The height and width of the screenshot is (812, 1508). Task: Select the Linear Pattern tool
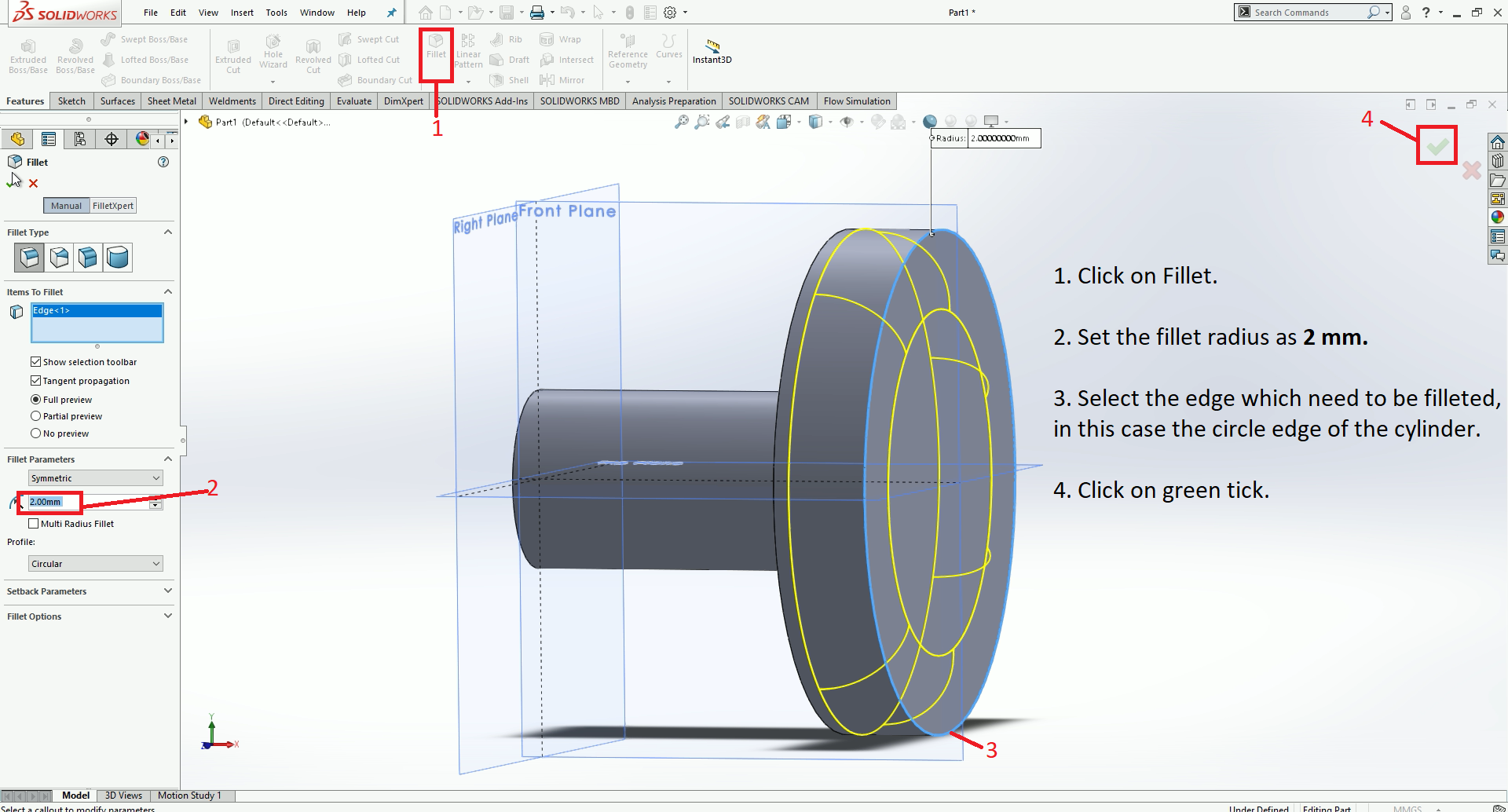[468, 51]
